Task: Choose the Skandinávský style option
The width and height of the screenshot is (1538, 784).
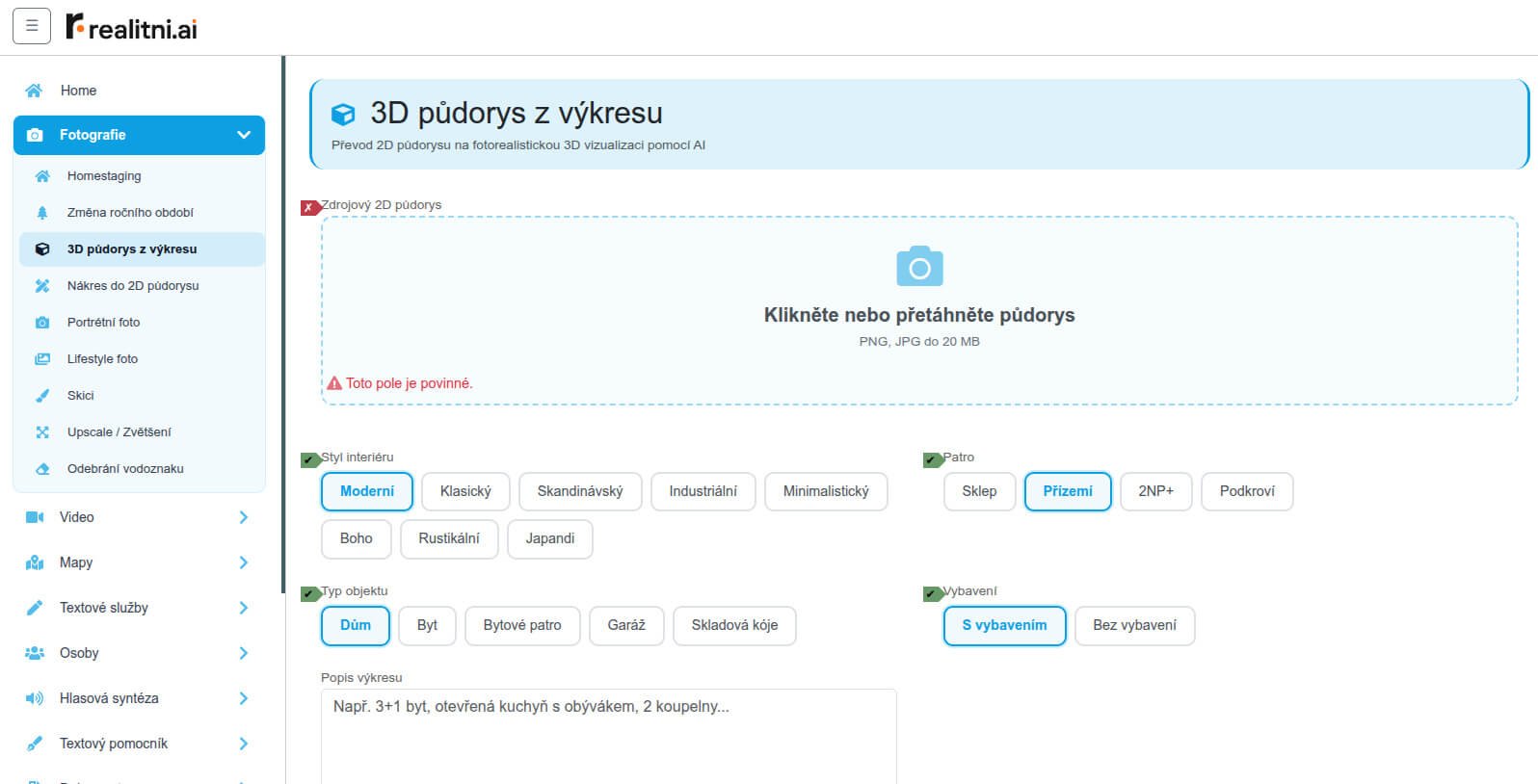Action: (x=580, y=491)
